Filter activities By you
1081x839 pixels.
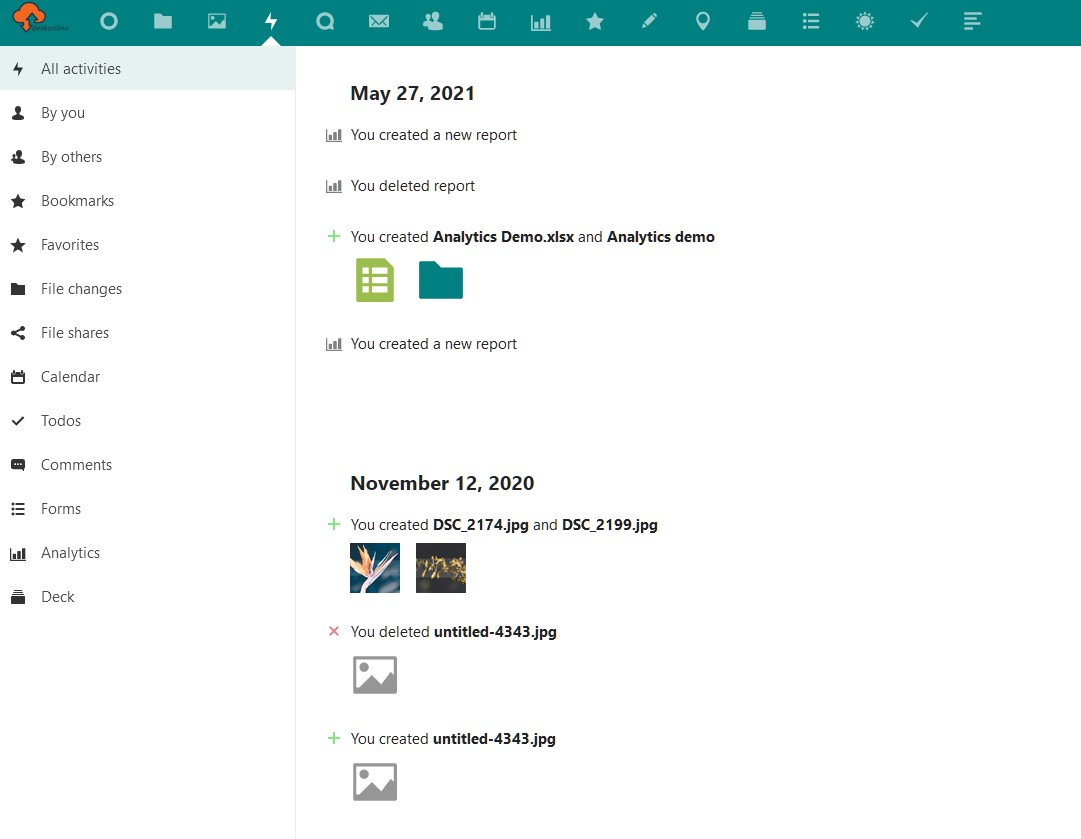coord(148,112)
